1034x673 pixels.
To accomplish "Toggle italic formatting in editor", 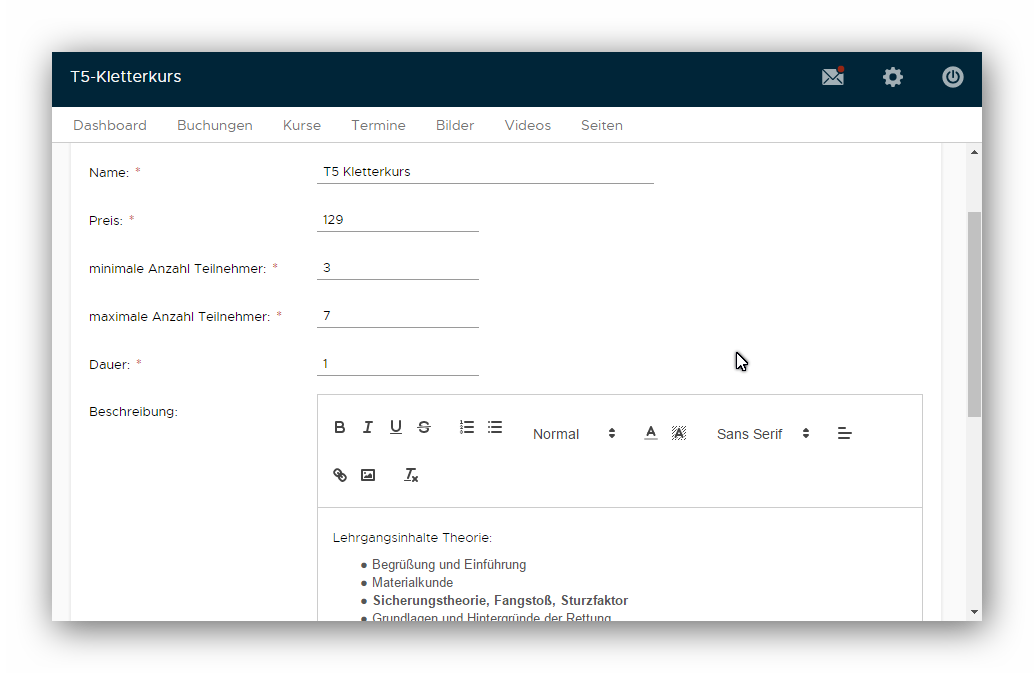I will pyautogui.click(x=368, y=427).
